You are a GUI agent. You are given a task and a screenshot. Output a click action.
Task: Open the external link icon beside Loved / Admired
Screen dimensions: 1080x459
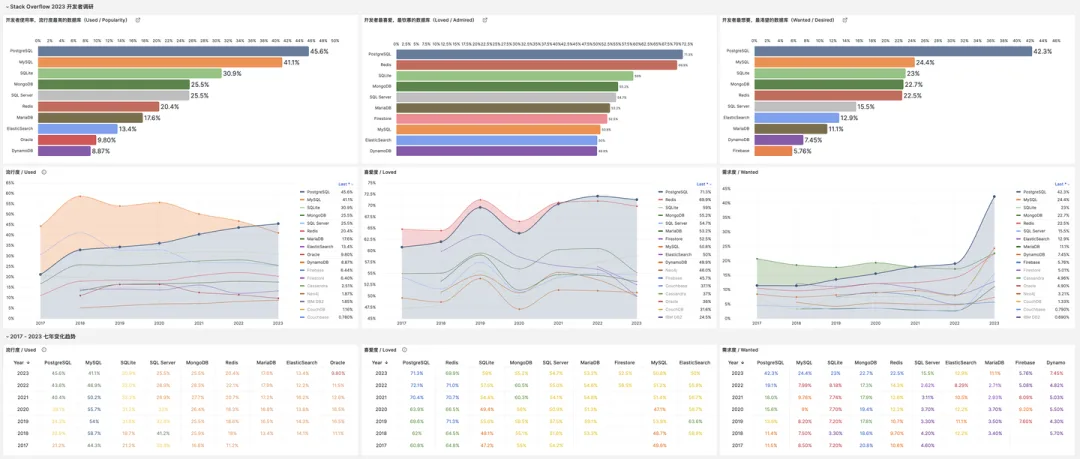(486, 20)
